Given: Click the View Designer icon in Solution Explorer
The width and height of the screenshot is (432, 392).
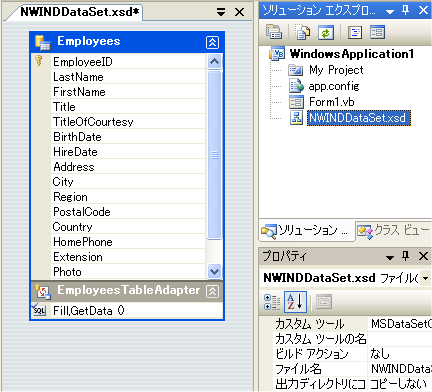Looking at the screenshot, I should pos(377,32).
